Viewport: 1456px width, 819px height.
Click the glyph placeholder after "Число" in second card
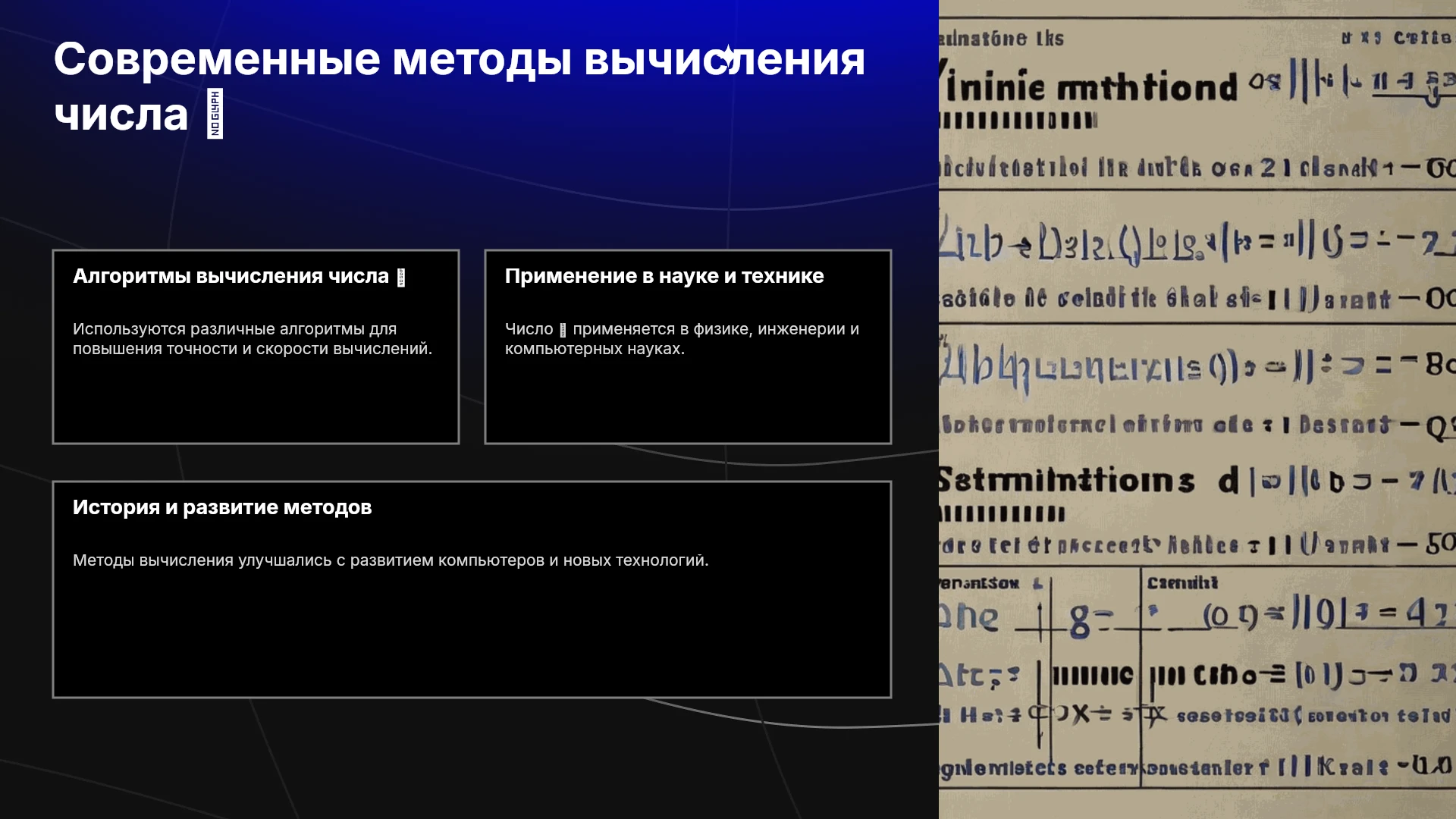(563, 330)
